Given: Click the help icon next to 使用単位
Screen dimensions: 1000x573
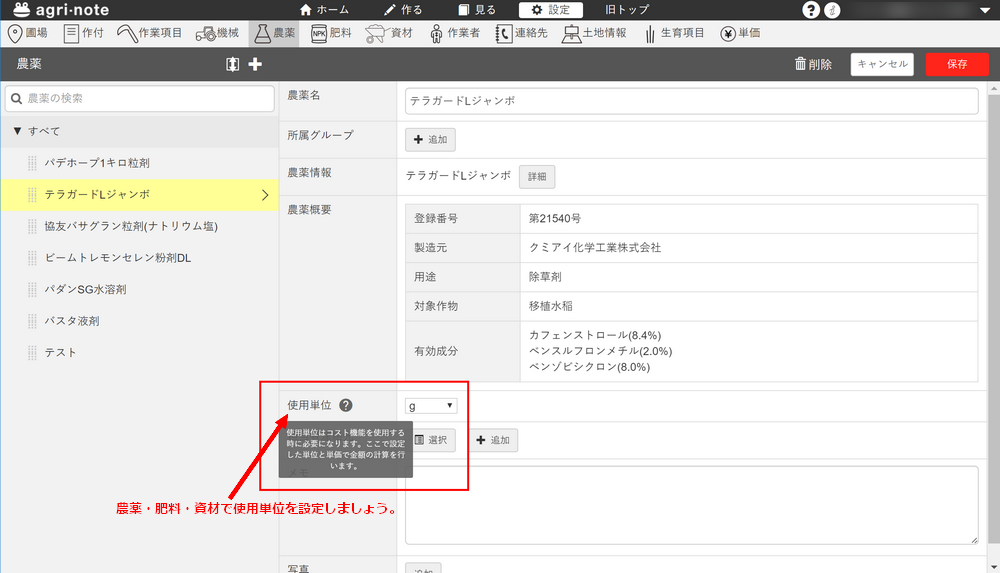Looking at the screenshot, I should tap(346, 405).
